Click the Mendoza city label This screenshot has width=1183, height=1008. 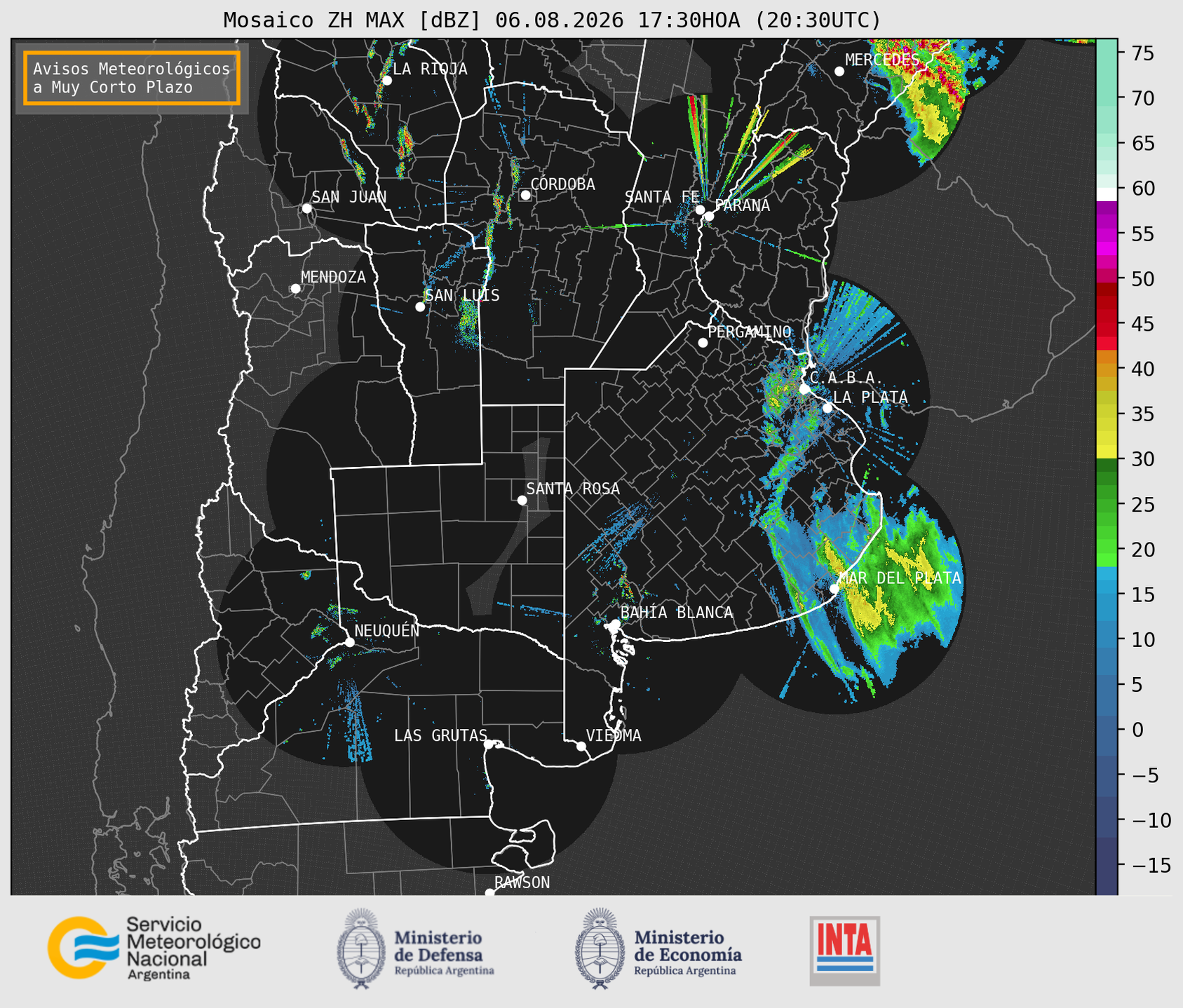coord(333,277)
